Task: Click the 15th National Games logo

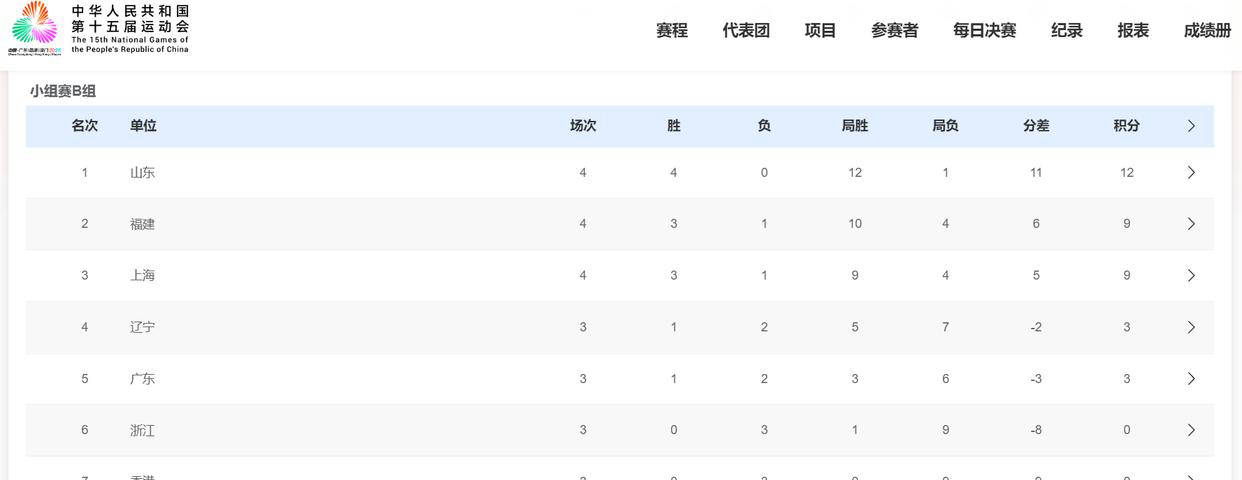Action: (x=98, y=28)
